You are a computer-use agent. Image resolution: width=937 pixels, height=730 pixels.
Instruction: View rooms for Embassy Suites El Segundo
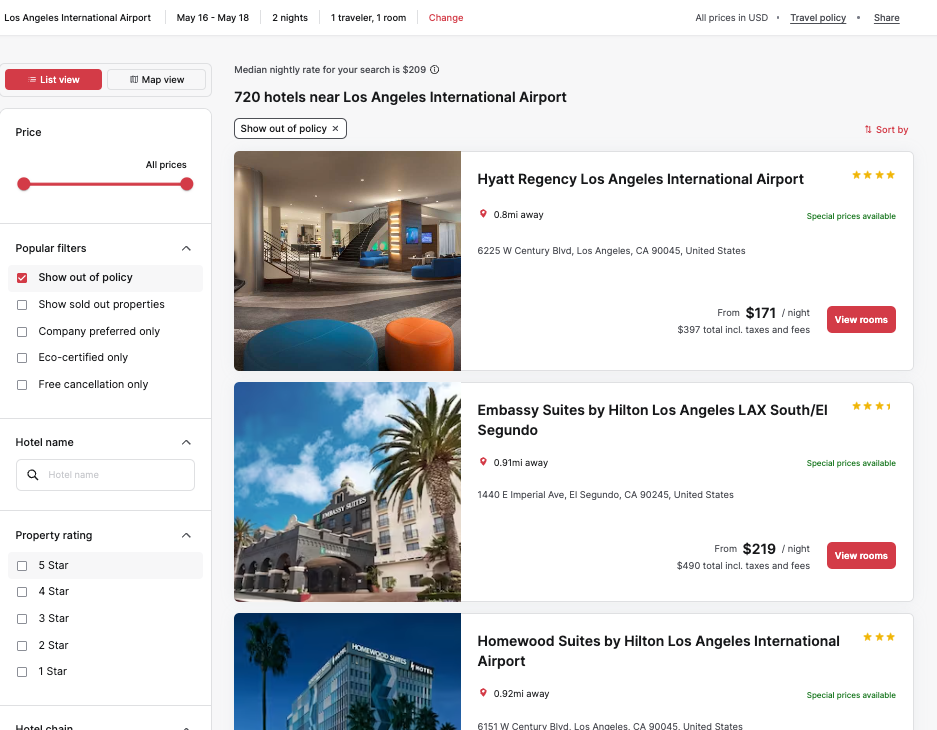[861, 556]
